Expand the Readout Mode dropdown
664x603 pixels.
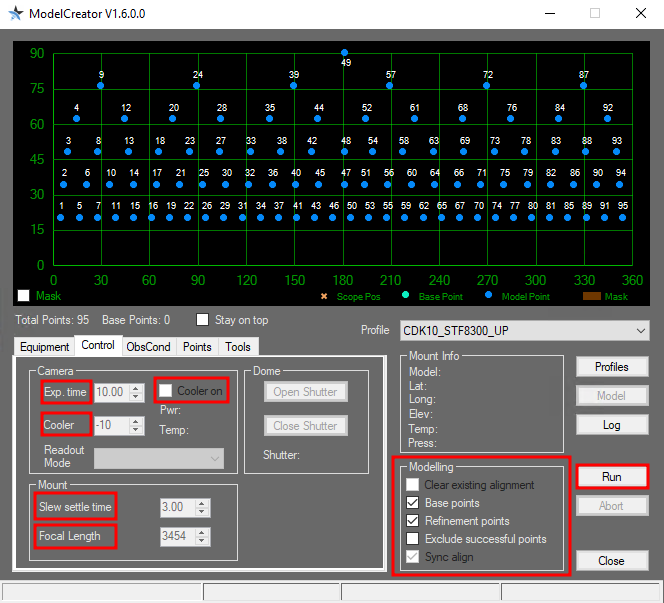click(x=159, y=457)
